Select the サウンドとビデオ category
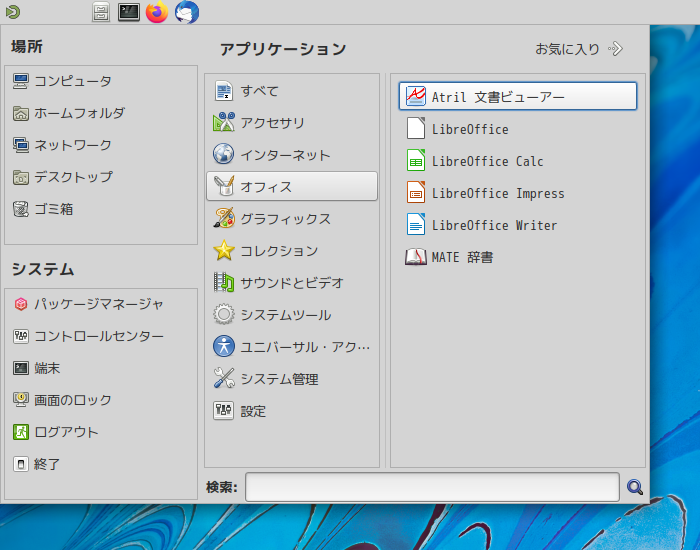The height and width of the screenshot is (550, 700). (292, 283)
